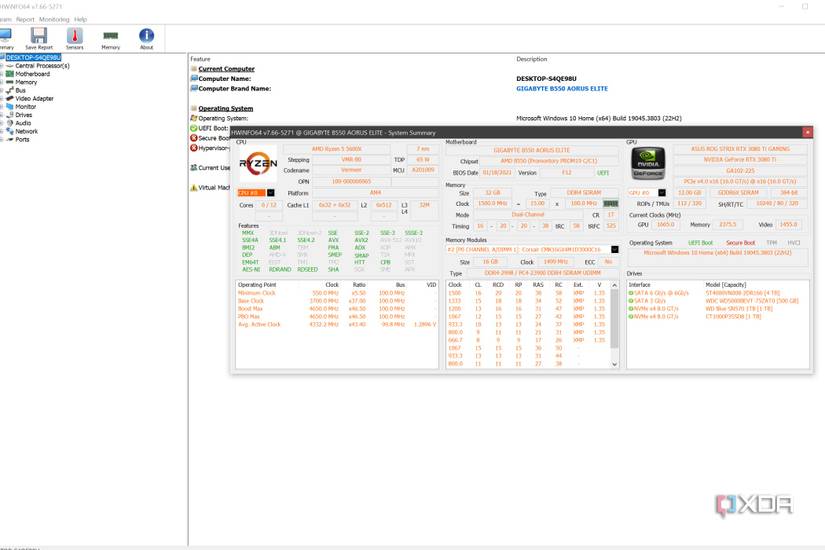
Task: Open the Help menu
Action: (81, 19)
